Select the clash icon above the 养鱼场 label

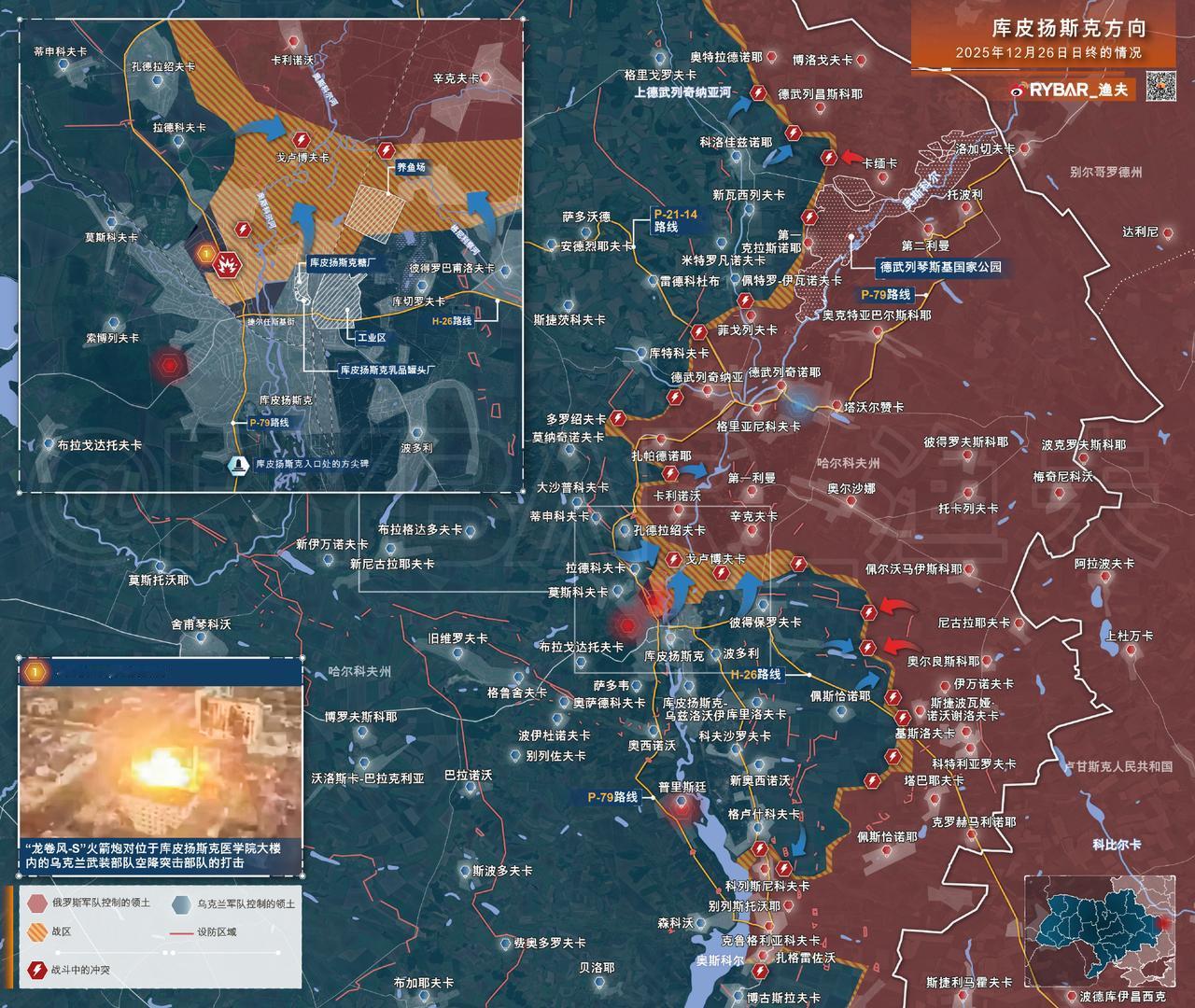pyautogui.click(x=386, y=150)
